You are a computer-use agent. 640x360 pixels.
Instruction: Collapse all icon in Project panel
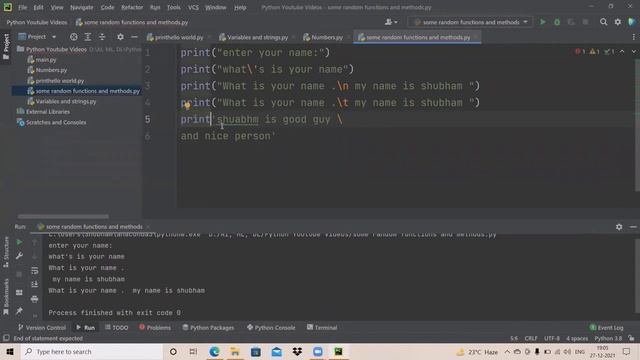pyautogui.click(x=102, y=37)
